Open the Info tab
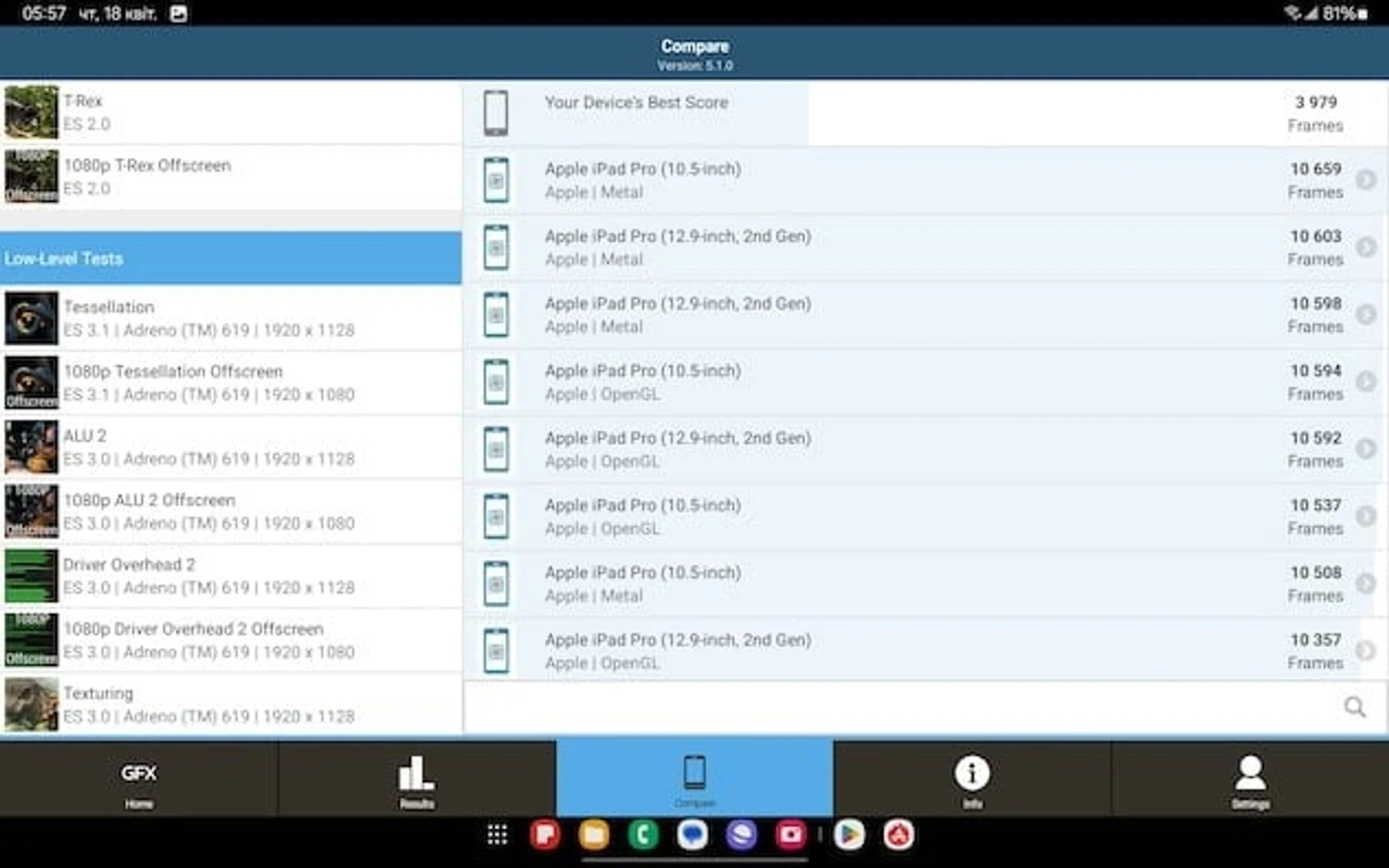 (972, 778)
